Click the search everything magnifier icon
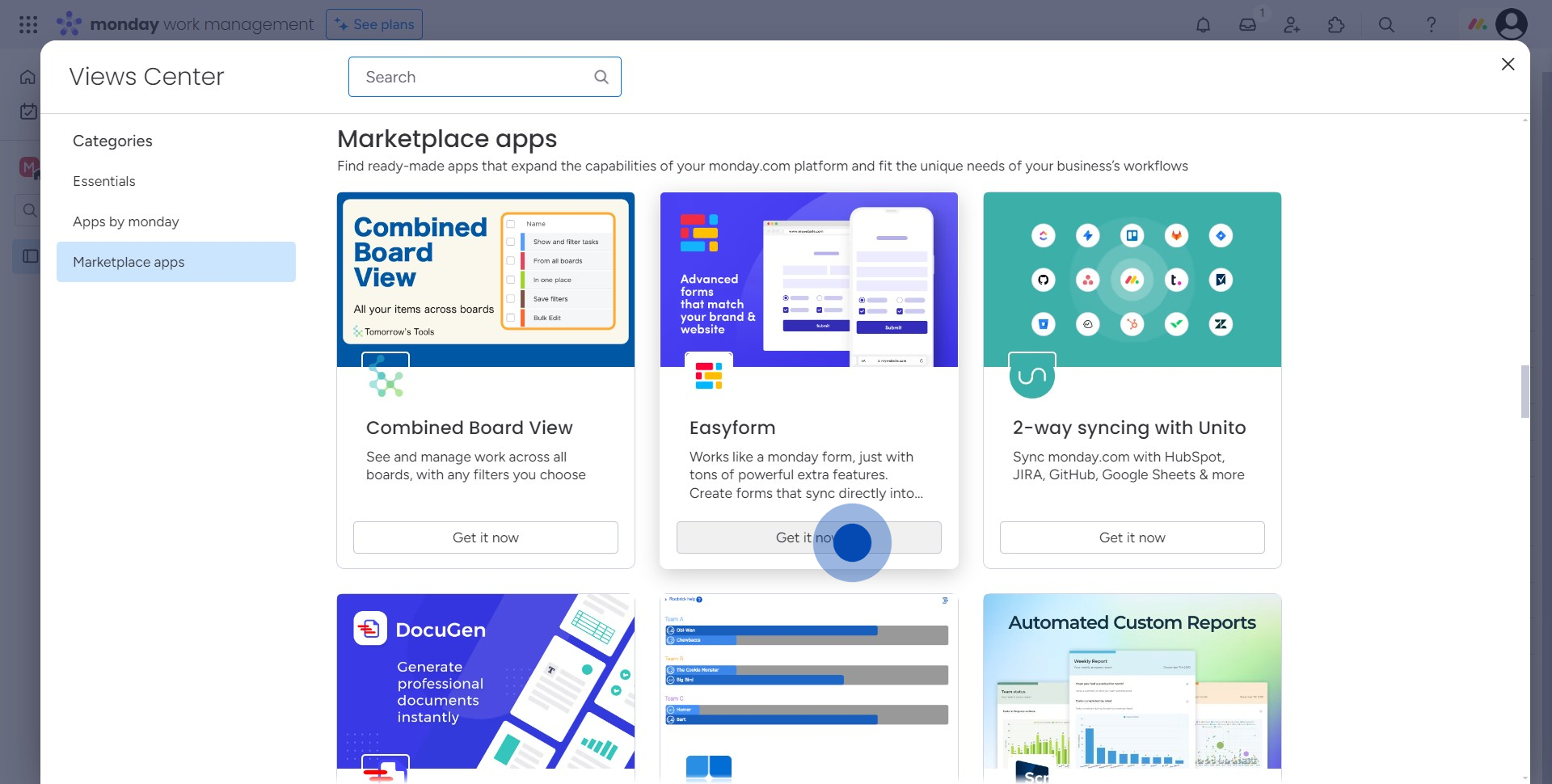Screen dimensions: 1552x784 (x=1386, y=25)
